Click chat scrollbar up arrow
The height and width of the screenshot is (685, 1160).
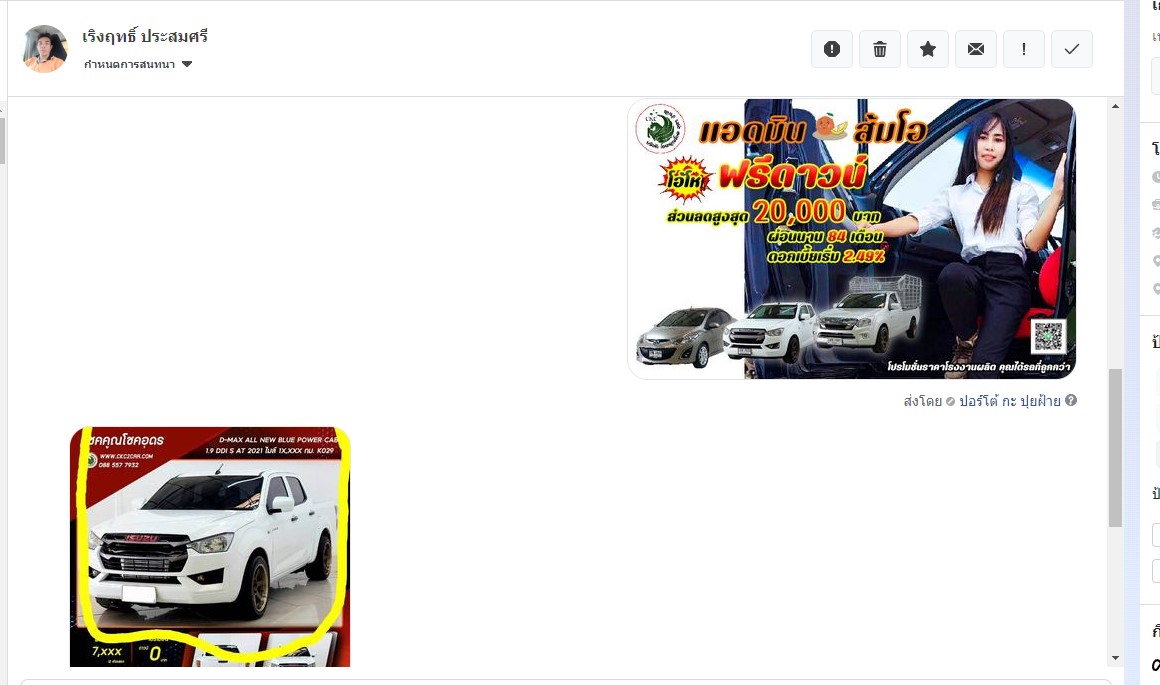(x=1115, y=107)
